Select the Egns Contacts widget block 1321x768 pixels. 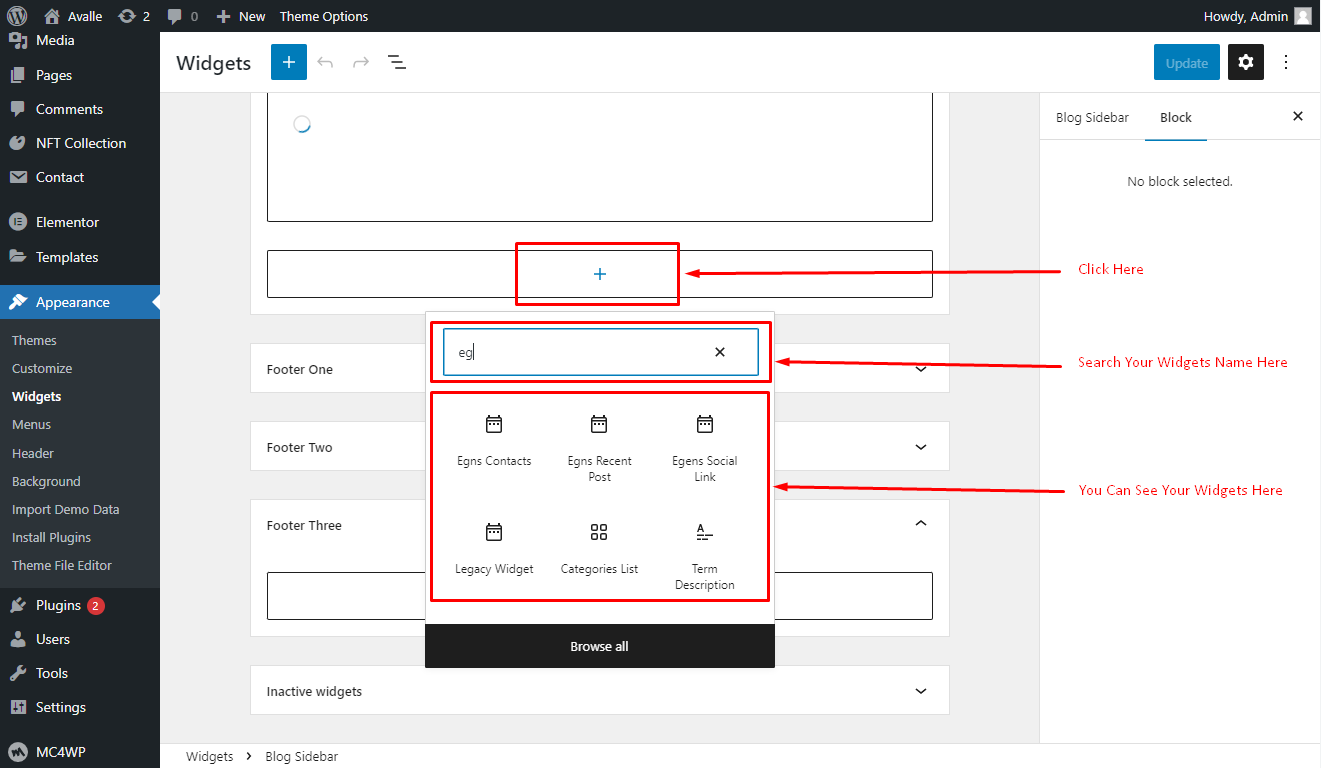(x=494, y=441)
